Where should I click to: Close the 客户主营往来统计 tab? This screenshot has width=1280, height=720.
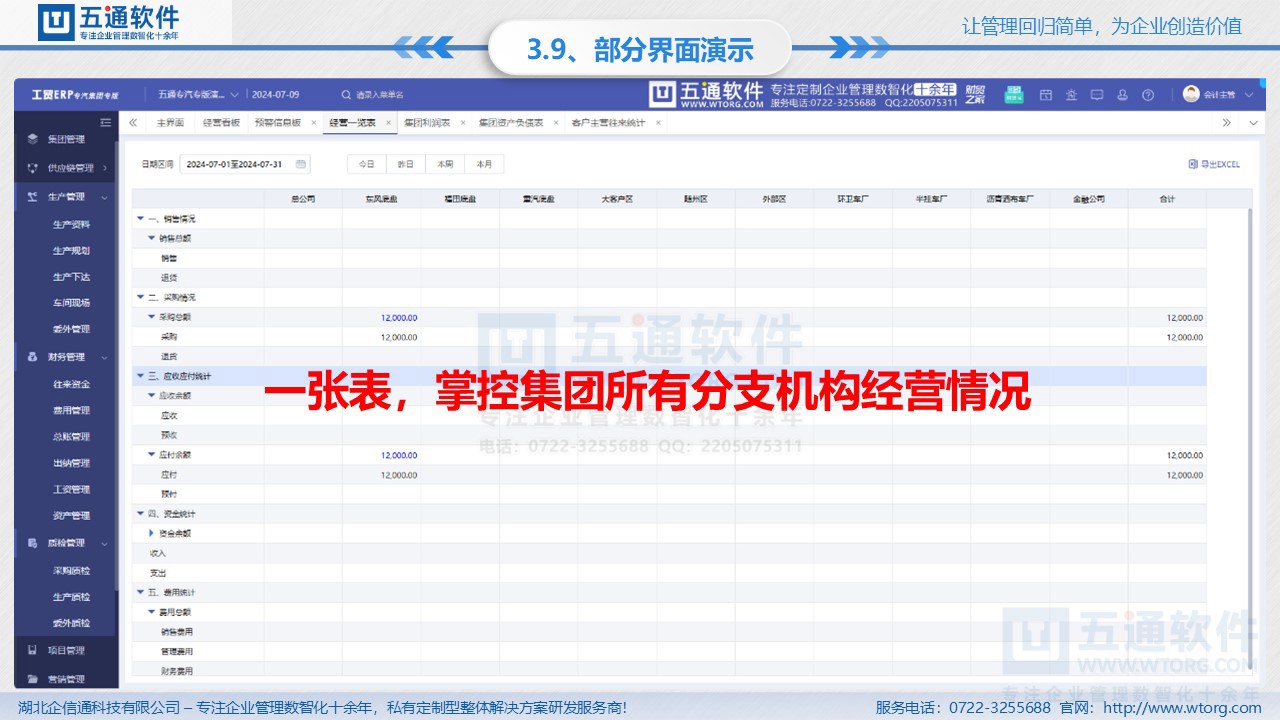tap(657, 123)
